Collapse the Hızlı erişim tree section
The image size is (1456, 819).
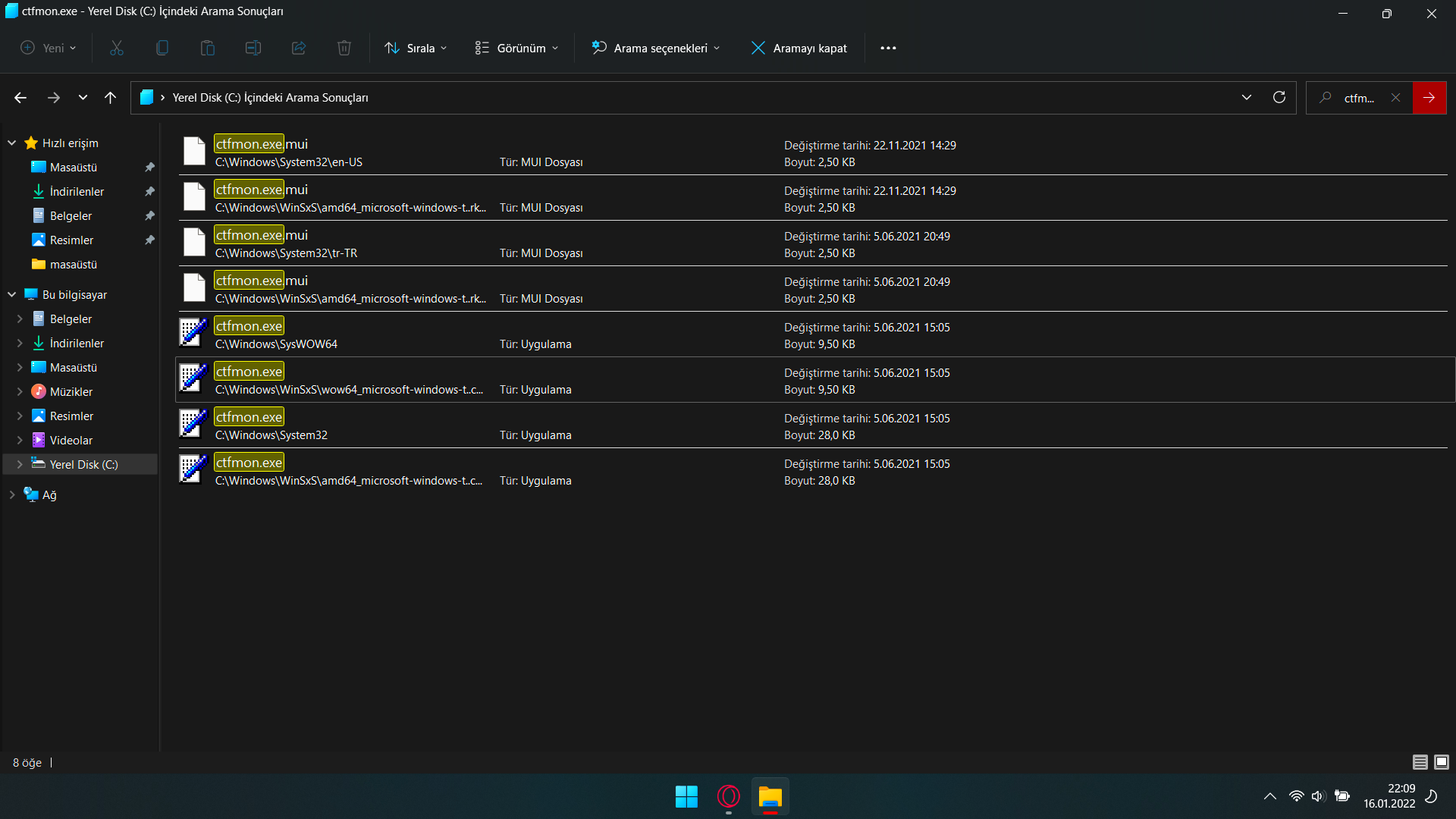click(12, 143)
